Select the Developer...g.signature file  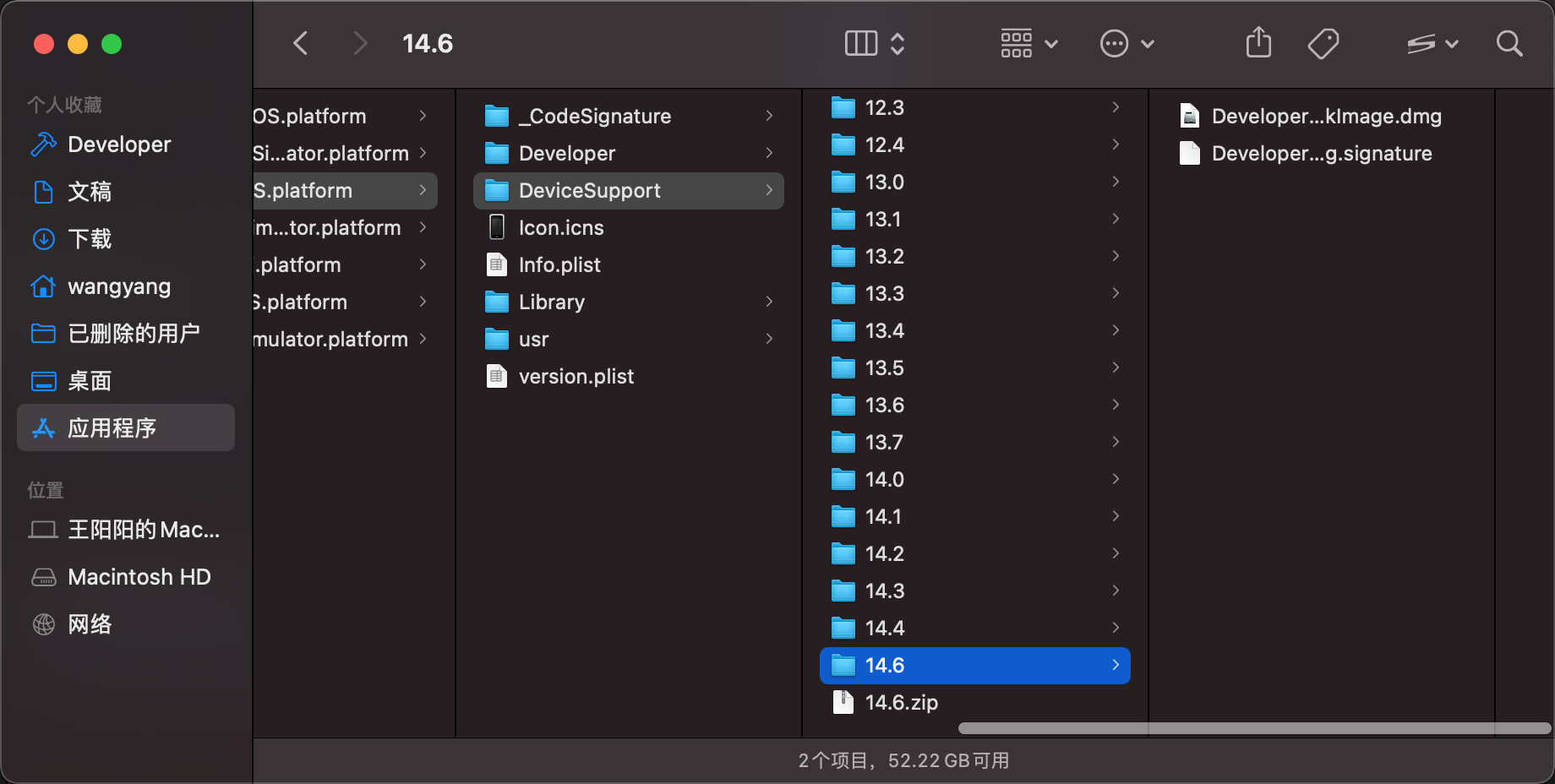pyautogui.click(x=1321, y=153)
